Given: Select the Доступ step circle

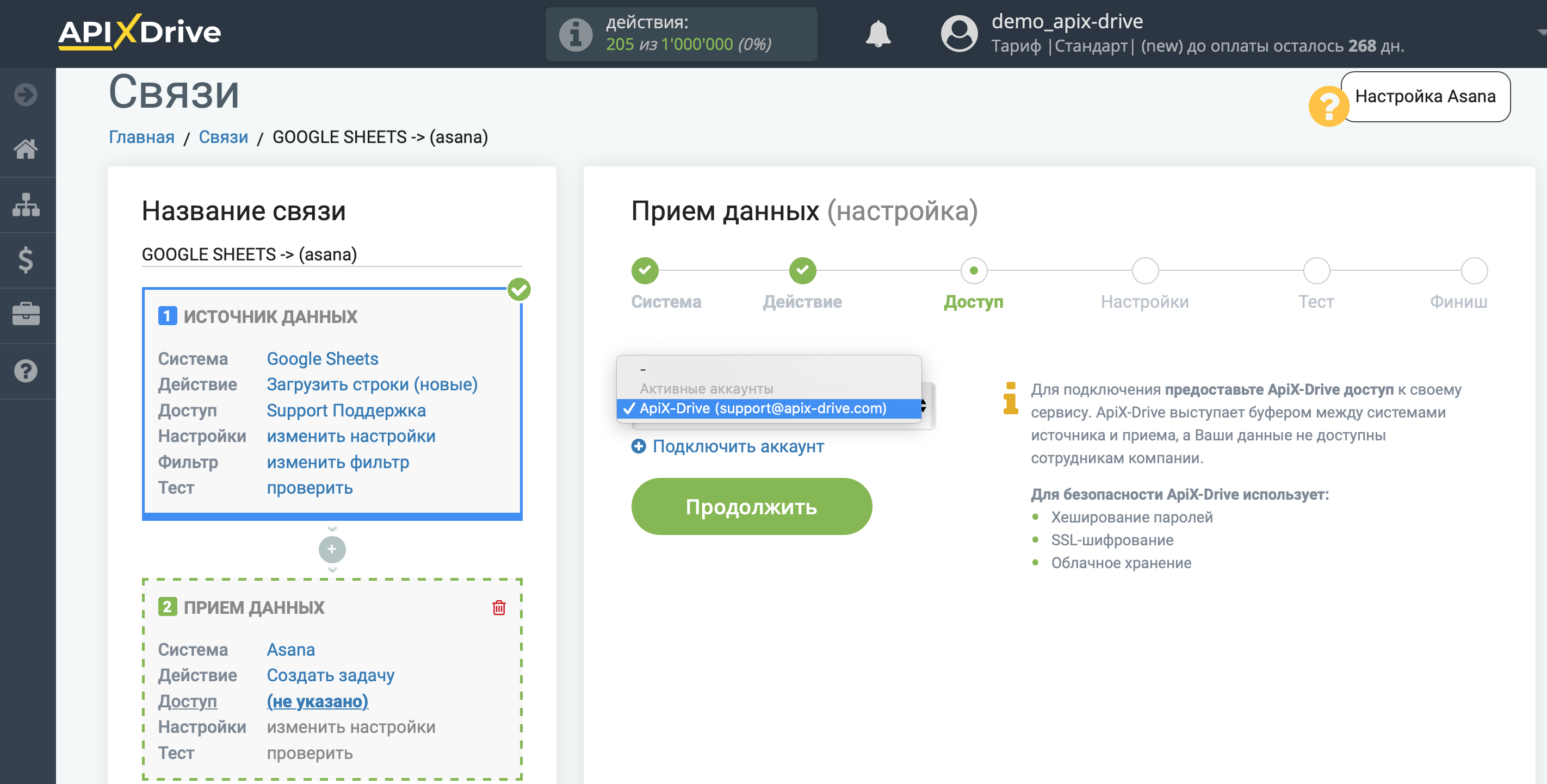Looking at the screenshot, I should (x=974, y=271).
